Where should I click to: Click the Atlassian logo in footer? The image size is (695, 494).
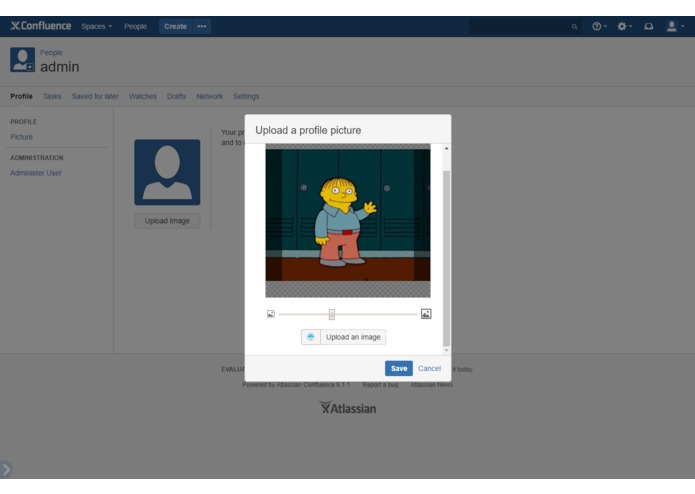coord(348,408)
